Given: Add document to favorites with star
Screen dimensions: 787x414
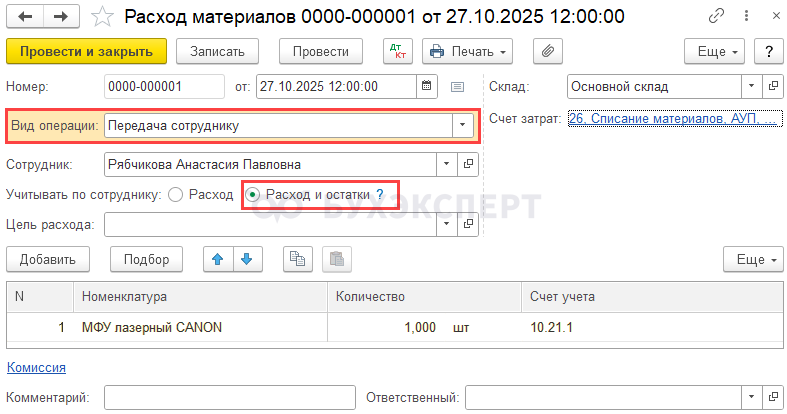Looking at the screenshot, I should coord(102,17).
